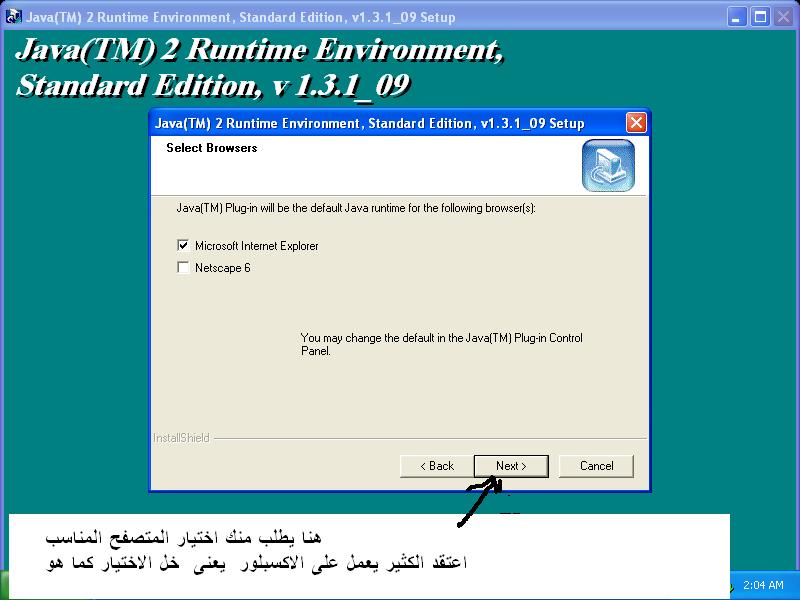Minimize the outer Java setup window

coord(736,17)
